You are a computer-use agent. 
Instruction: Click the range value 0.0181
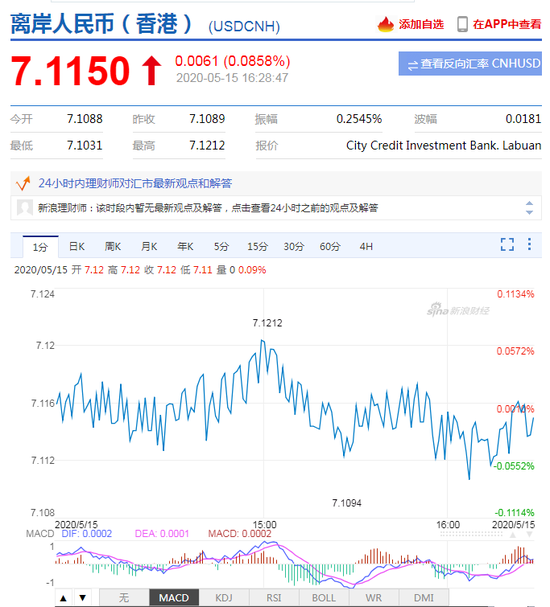pyautogui.click(x=523, y=118)
